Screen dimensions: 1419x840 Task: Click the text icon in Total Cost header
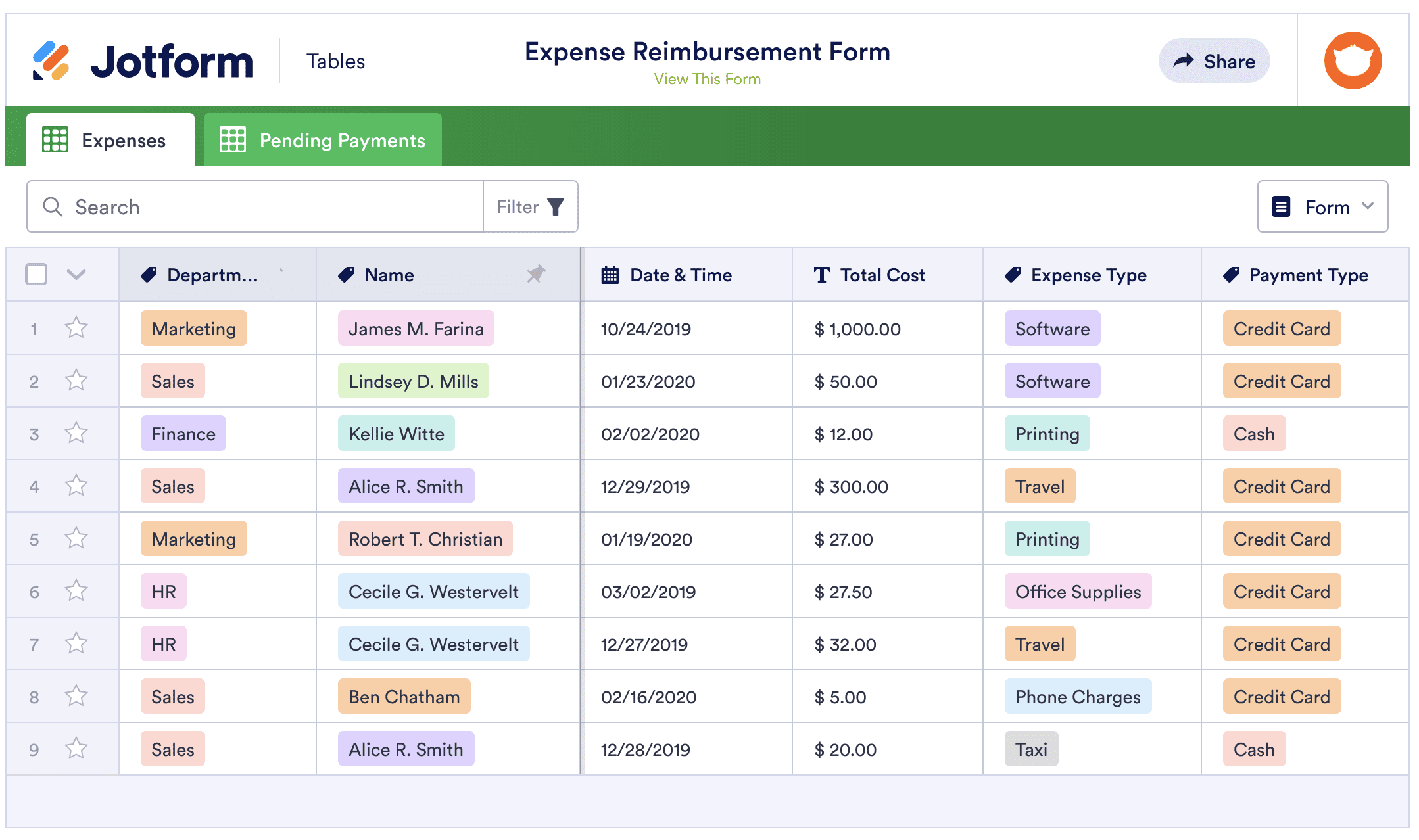coord(821,275)
